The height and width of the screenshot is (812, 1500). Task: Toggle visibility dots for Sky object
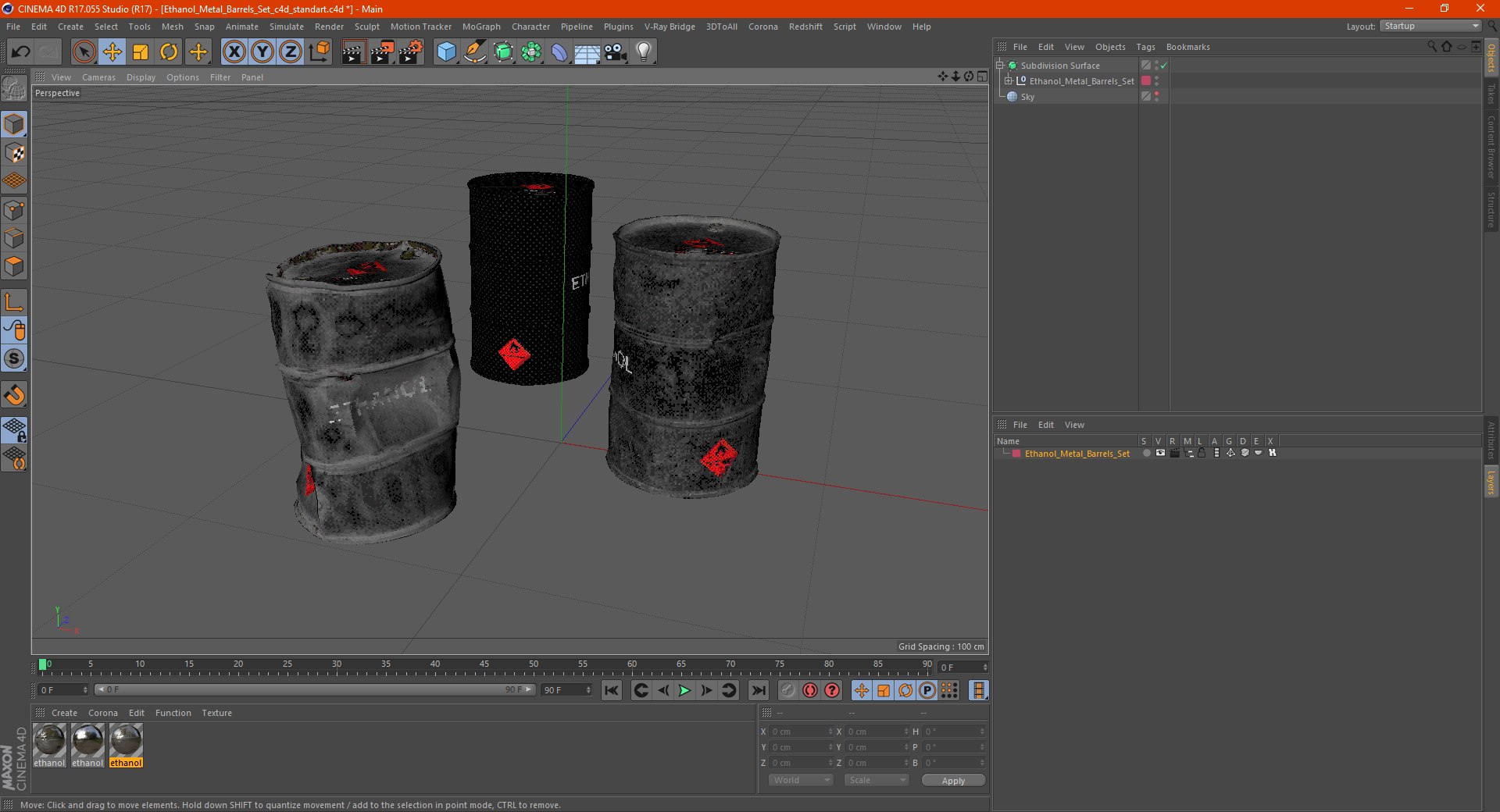1156,97
